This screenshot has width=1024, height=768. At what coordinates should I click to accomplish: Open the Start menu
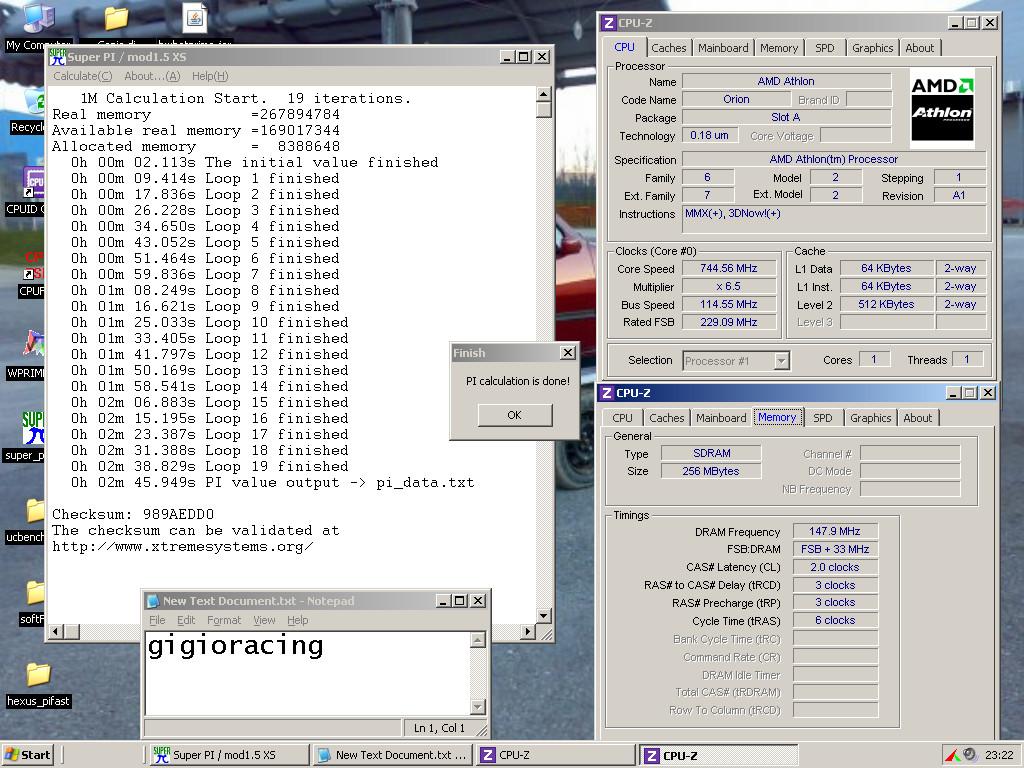coord(27,755)
